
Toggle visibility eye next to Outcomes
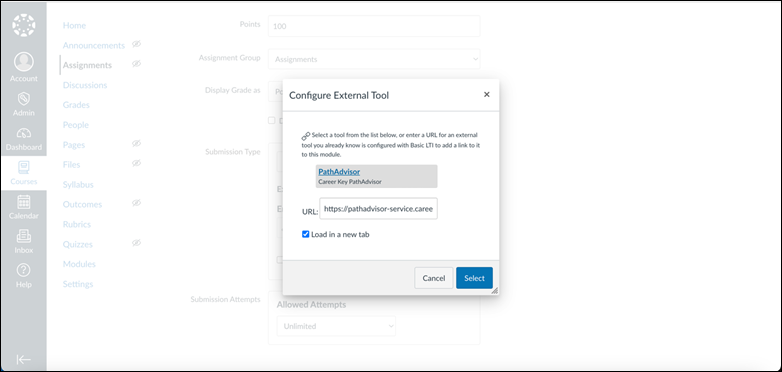(137, 203)
